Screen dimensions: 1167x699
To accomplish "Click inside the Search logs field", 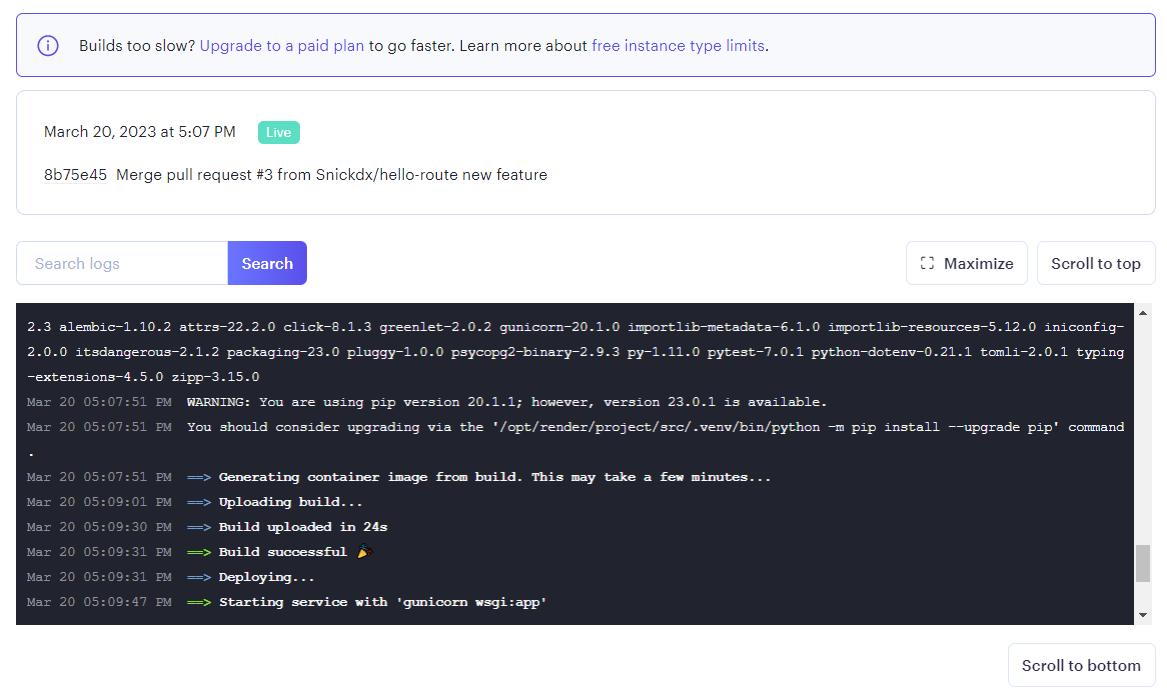I will (x=121, y=262).
